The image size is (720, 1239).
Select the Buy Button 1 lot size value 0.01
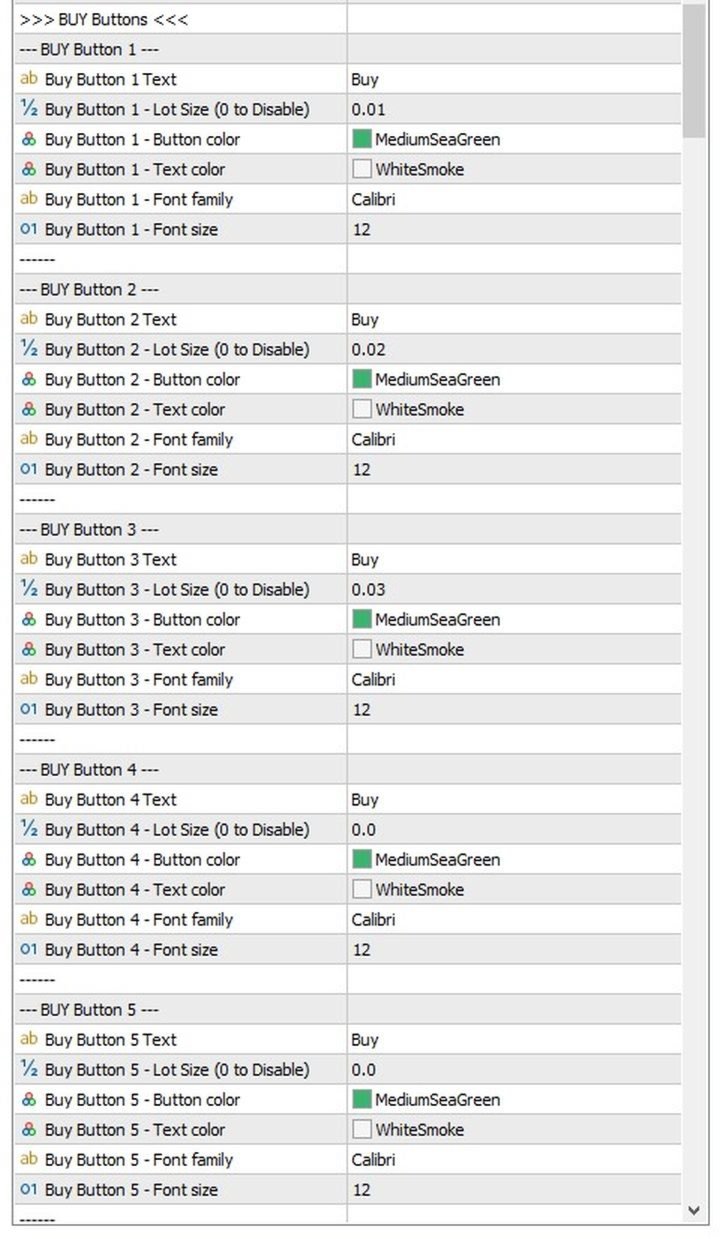coord(368,109)
